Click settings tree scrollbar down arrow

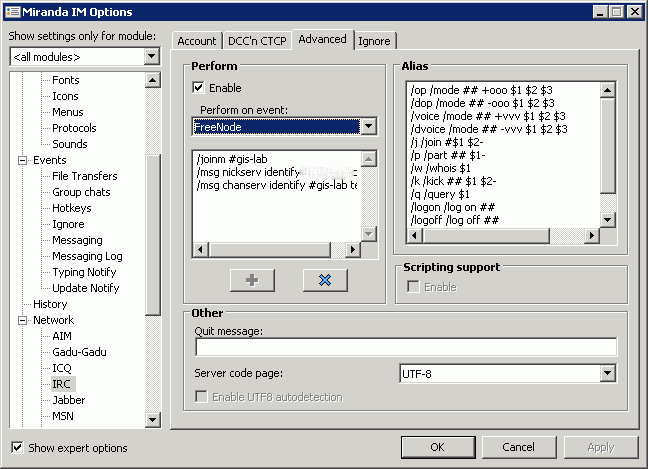point(152,420)
